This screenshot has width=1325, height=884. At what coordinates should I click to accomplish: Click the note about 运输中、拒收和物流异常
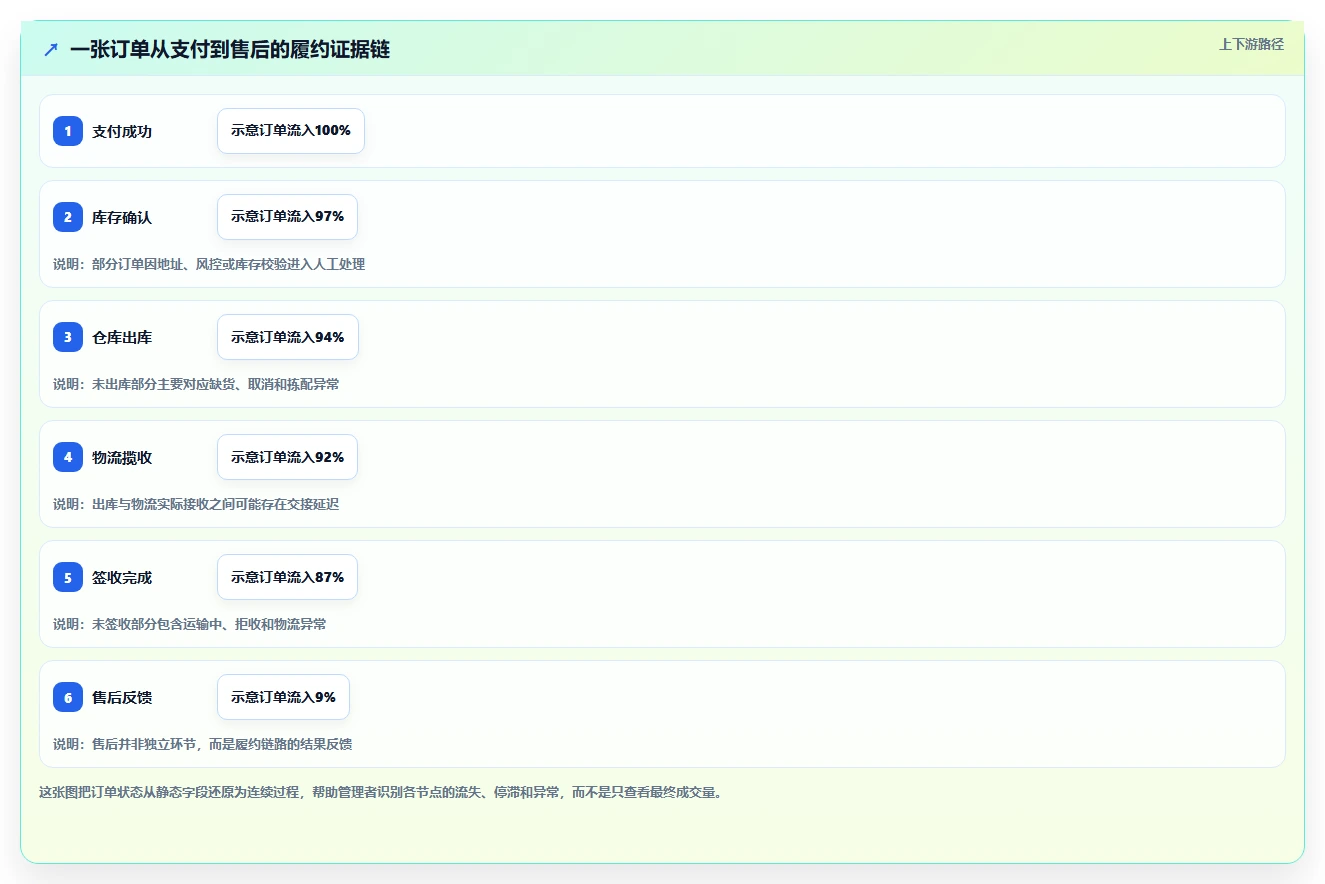(x=190, y=624)
